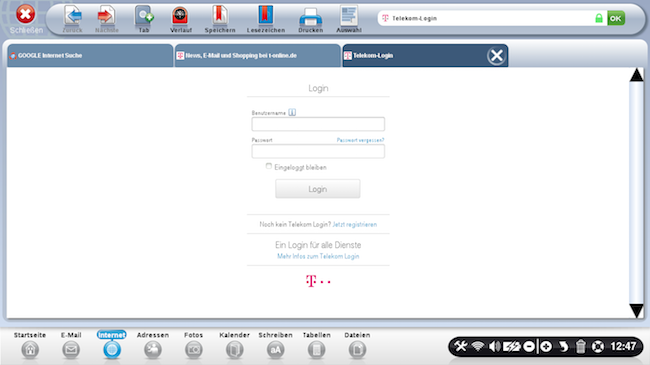The height and width of the screenshot is (365, 650).
Task: Go forward with the Nächste arrow
Action: click(107, 16)
